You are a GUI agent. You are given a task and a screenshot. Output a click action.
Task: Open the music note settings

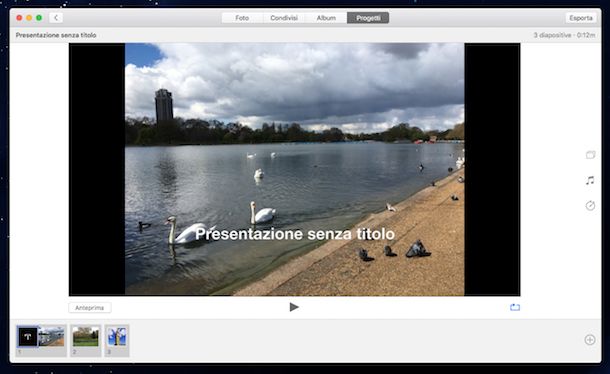tap(590, 181)
